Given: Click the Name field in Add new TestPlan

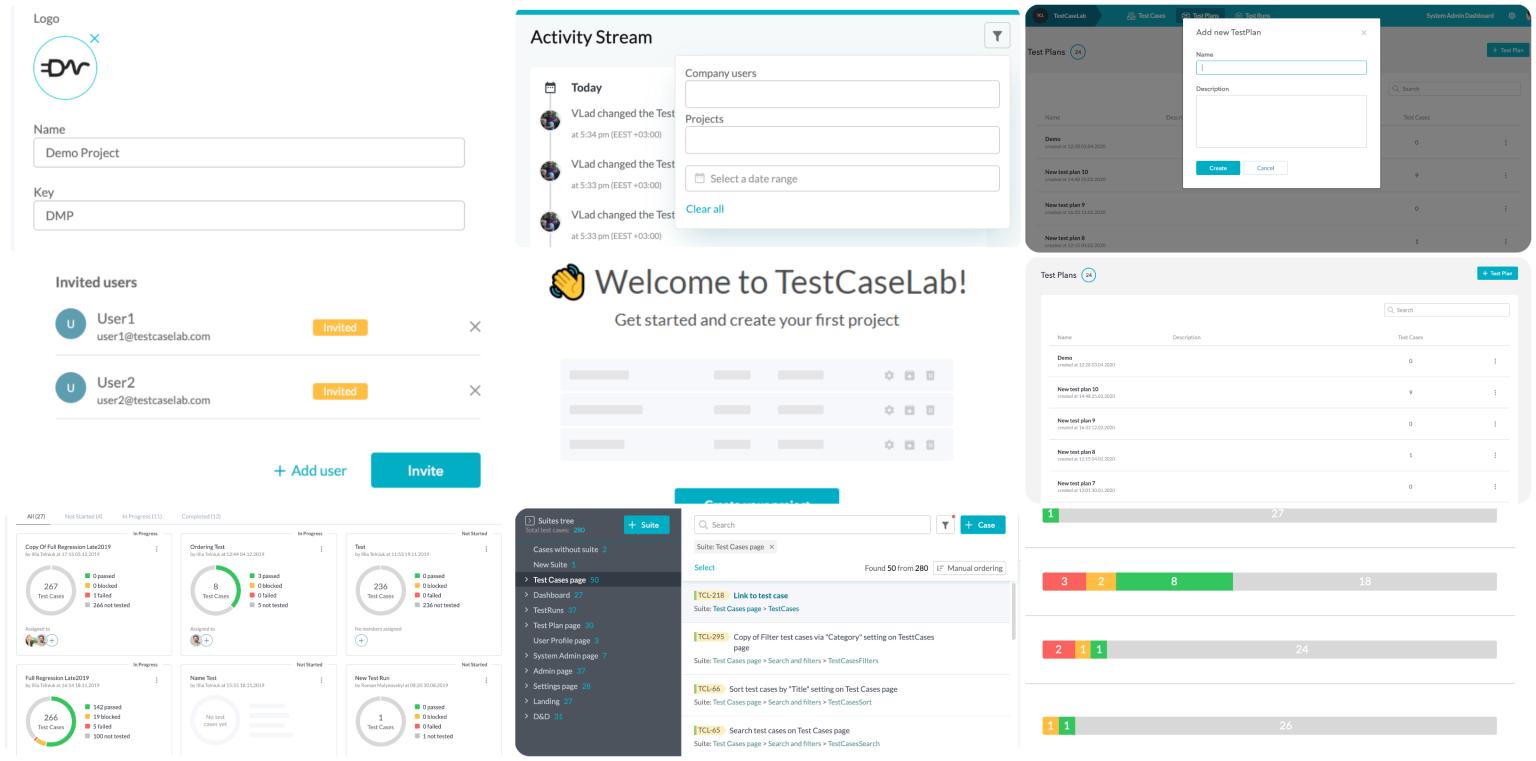Looking at the screenshot, I should pos(1283,67).
